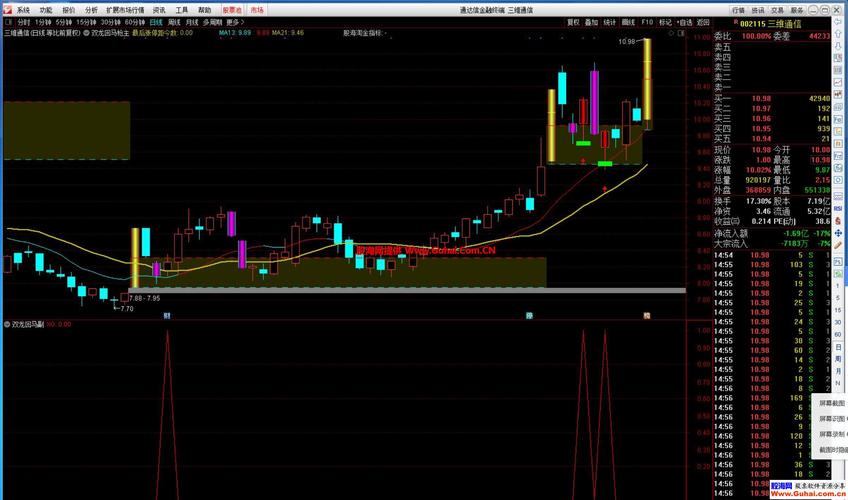Select the pencil drawing tool icon

[x=838, y=245]
